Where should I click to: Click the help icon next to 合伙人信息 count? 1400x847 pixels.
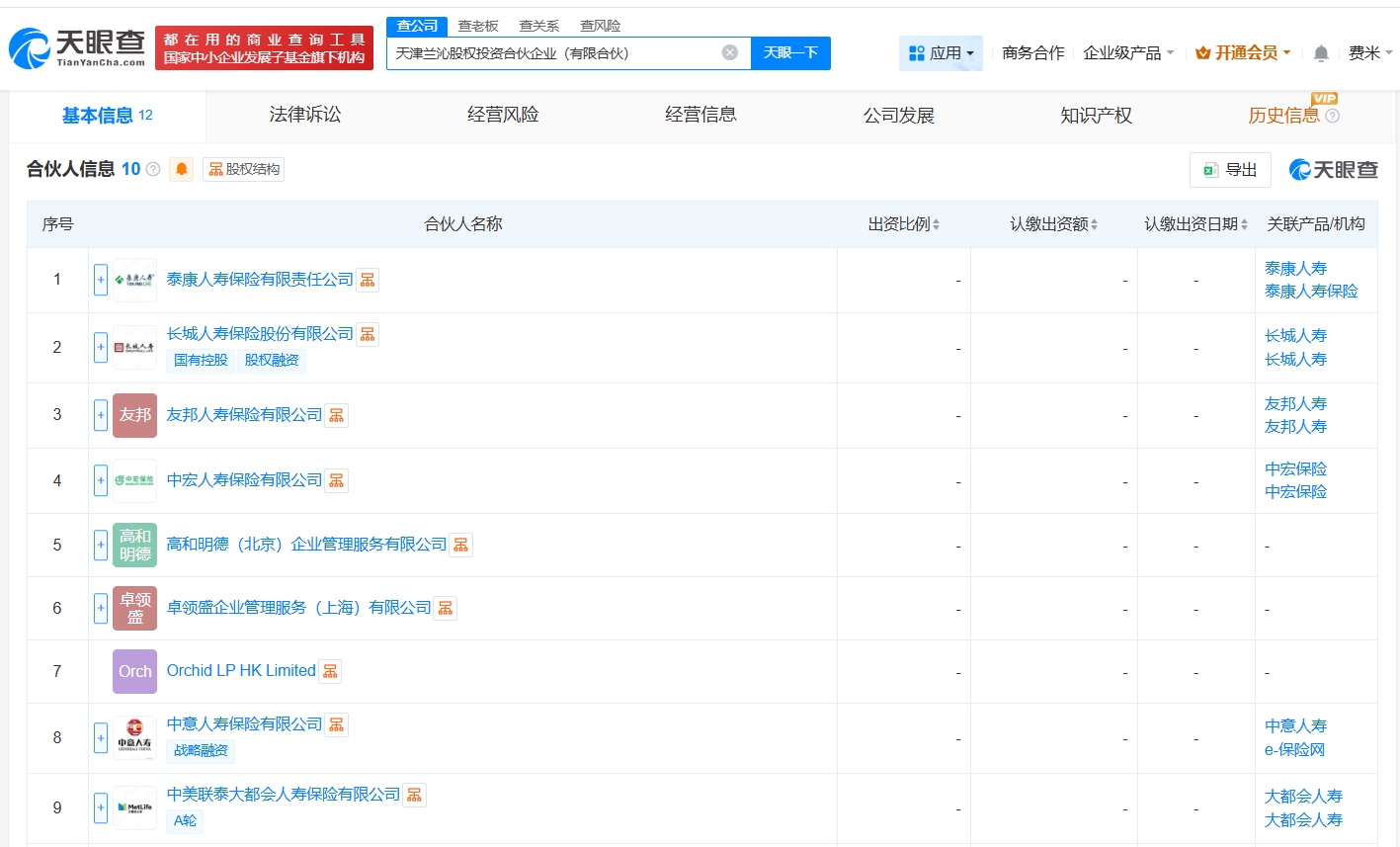tap(153, 169)
